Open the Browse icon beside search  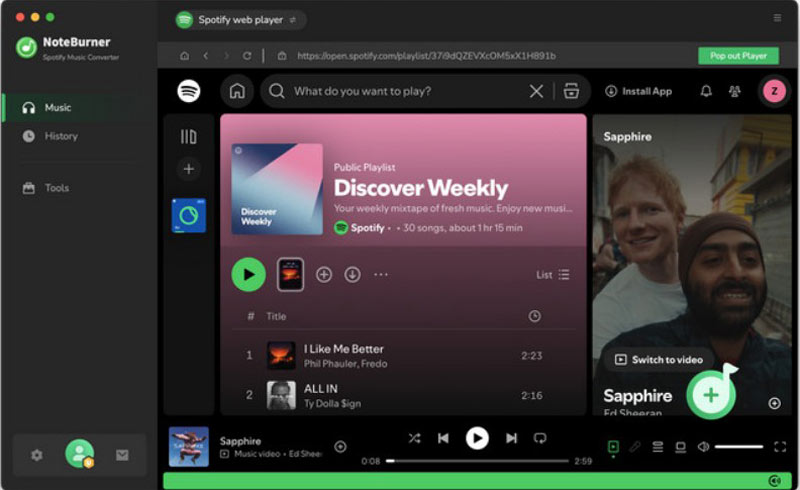[x=571, y=91]
